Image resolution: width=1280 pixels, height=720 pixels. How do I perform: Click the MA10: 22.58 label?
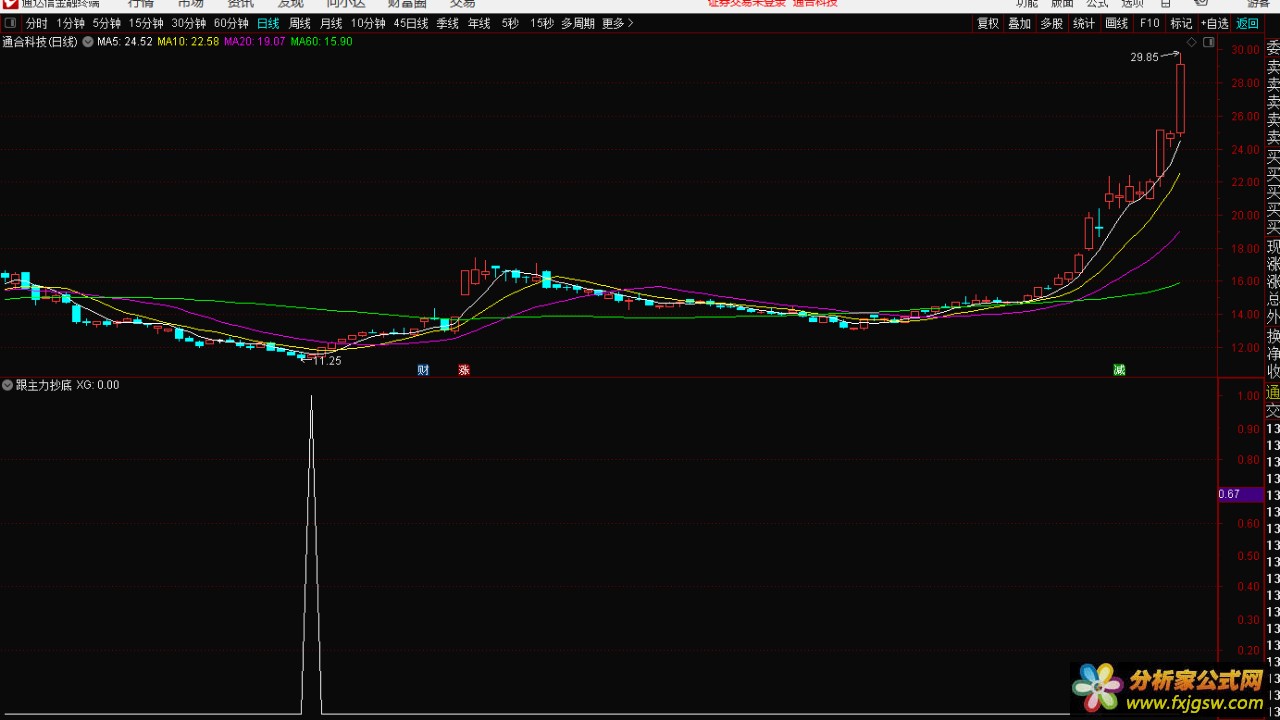click(188, 42)
